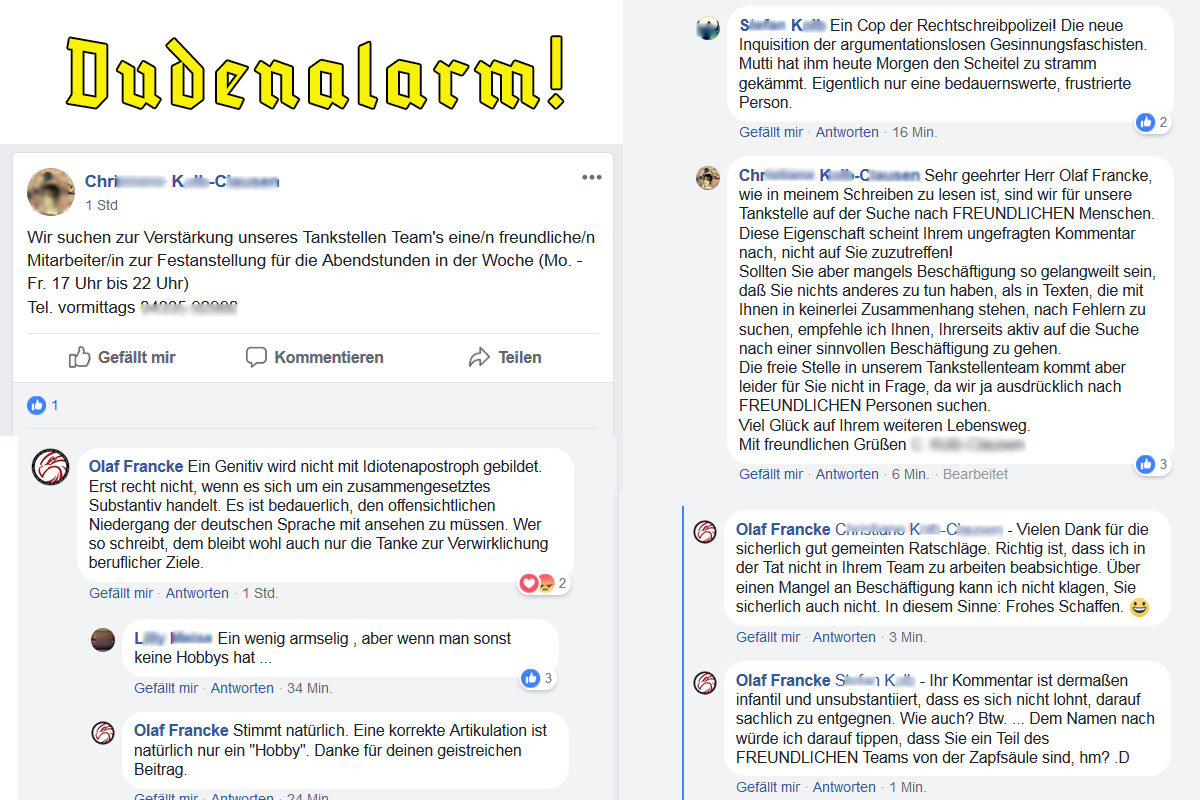Open the post author's profile picture
This screenshot has width=1200, height=800.
tap(51, 192)
